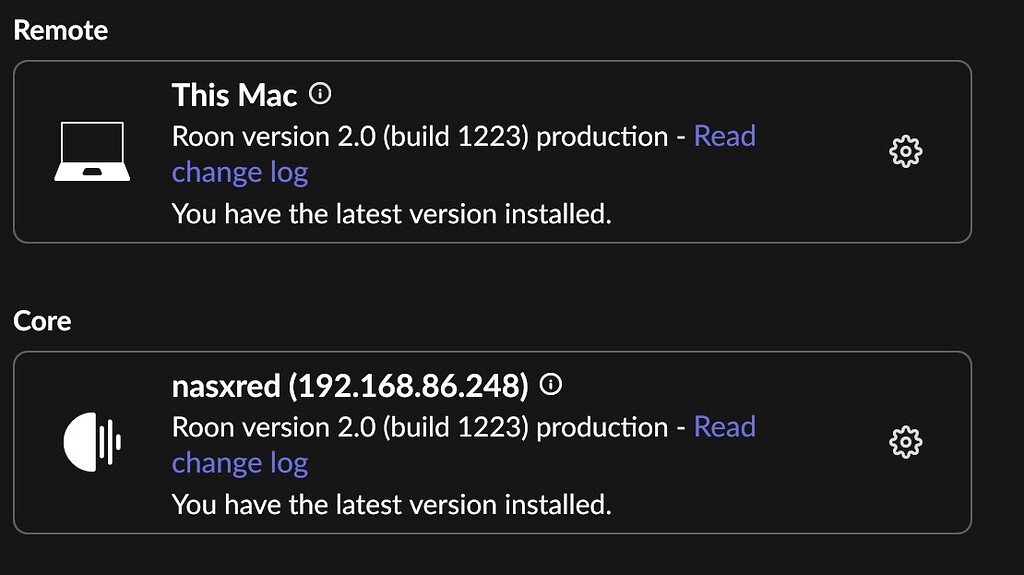Click the 192.168.86.248 IP address

pos(409,386)
